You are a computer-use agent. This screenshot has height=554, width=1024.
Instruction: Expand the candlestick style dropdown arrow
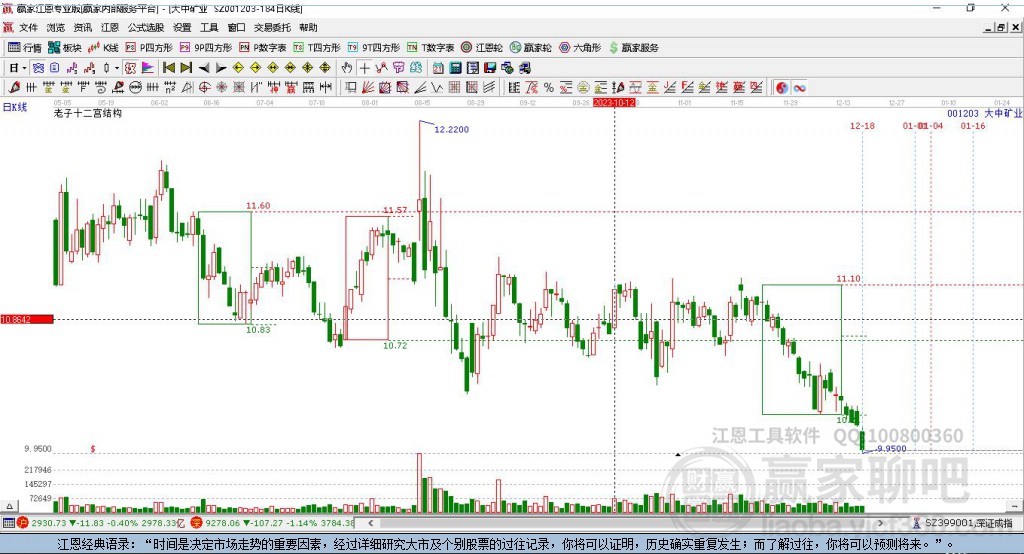[x=117, y=68]
